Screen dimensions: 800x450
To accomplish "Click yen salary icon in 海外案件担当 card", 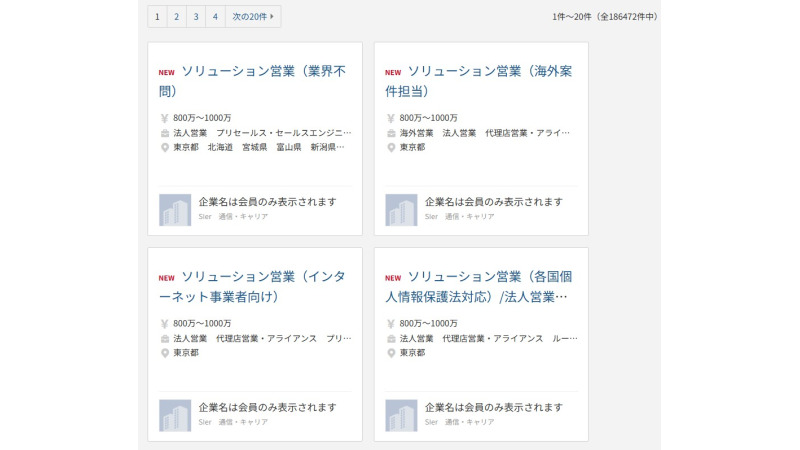I will click(x=391, y=118).
